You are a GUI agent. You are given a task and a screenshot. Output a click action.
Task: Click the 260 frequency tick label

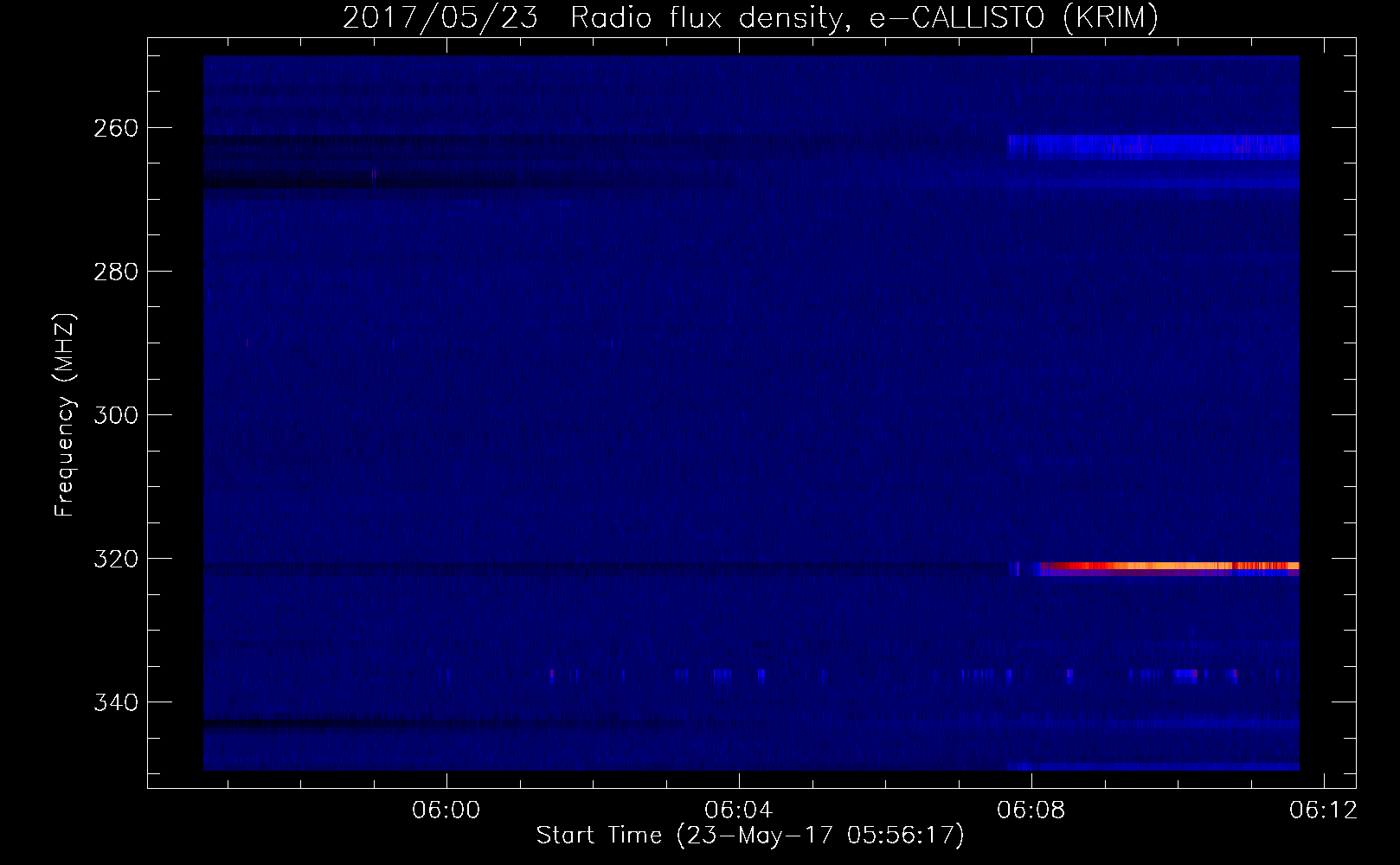click(114, 128)
